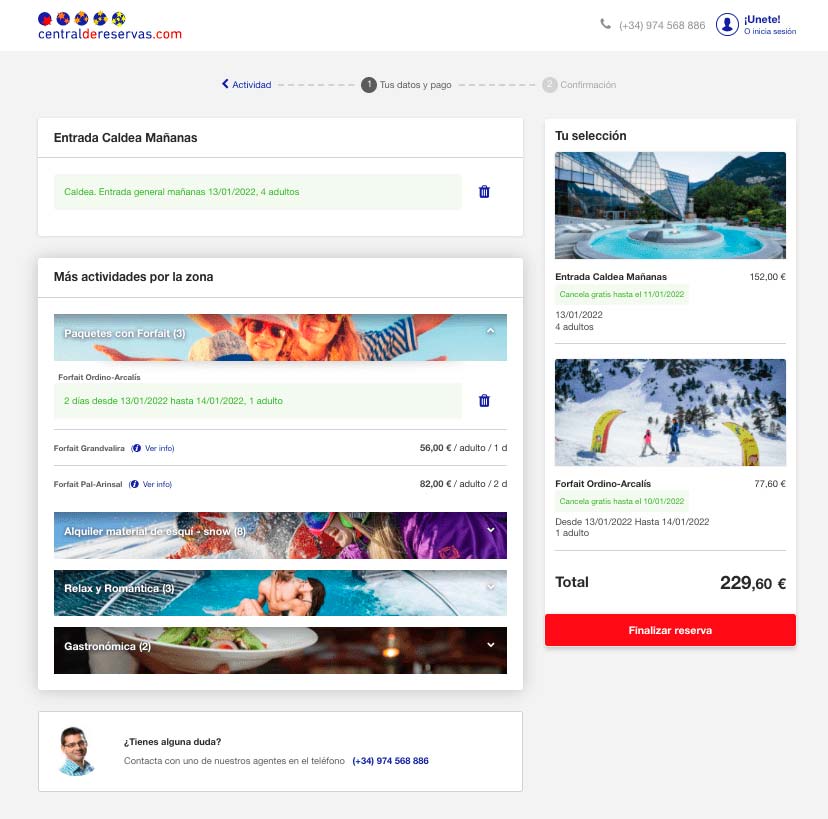
Task: Click the Finalizar reserva button
Action: (x=670, y=630)
